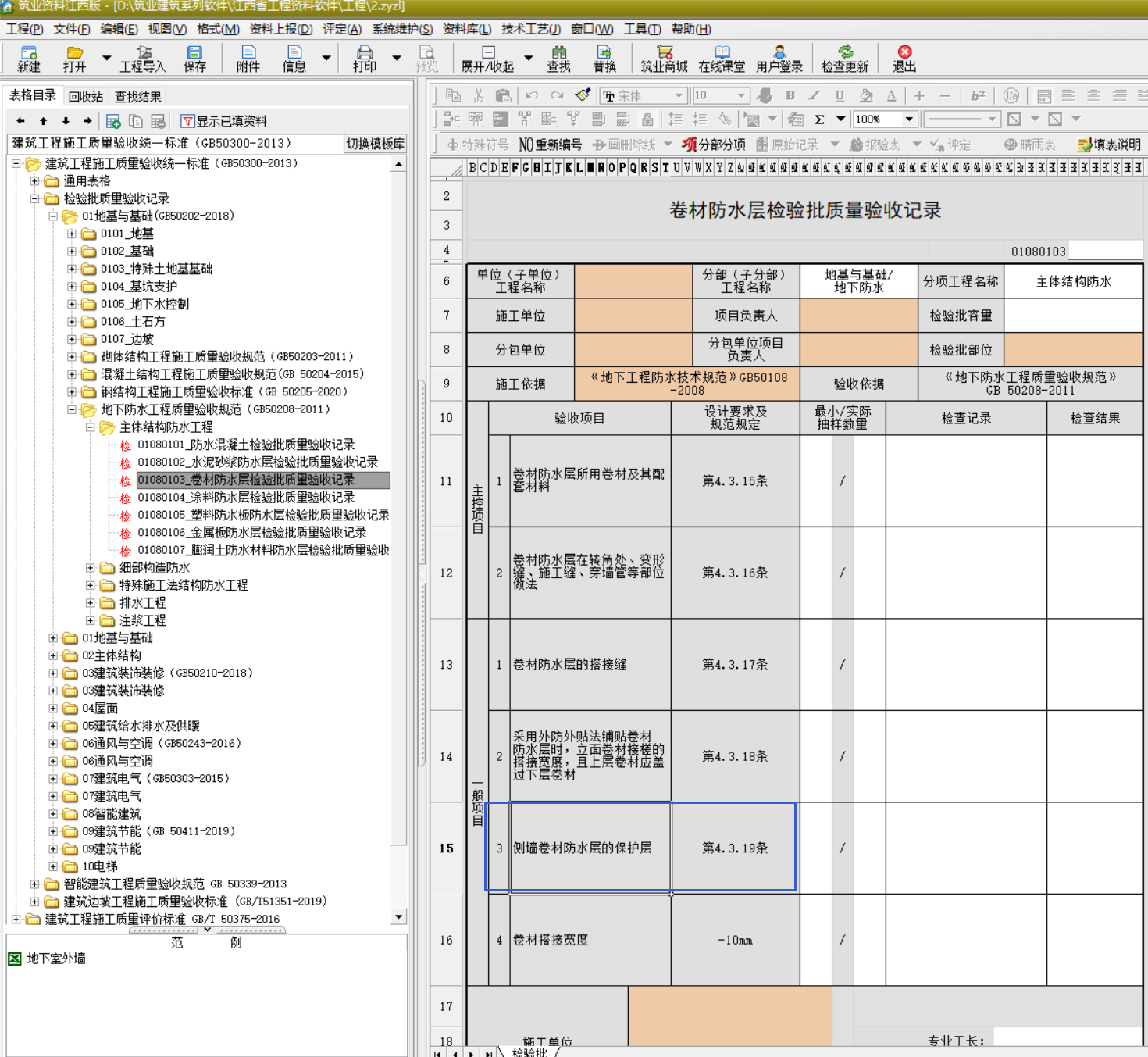Select 01080104_涂料防水层检验批 tree item
This screenshot has width=1148, height=1057.
click(246, 498)
